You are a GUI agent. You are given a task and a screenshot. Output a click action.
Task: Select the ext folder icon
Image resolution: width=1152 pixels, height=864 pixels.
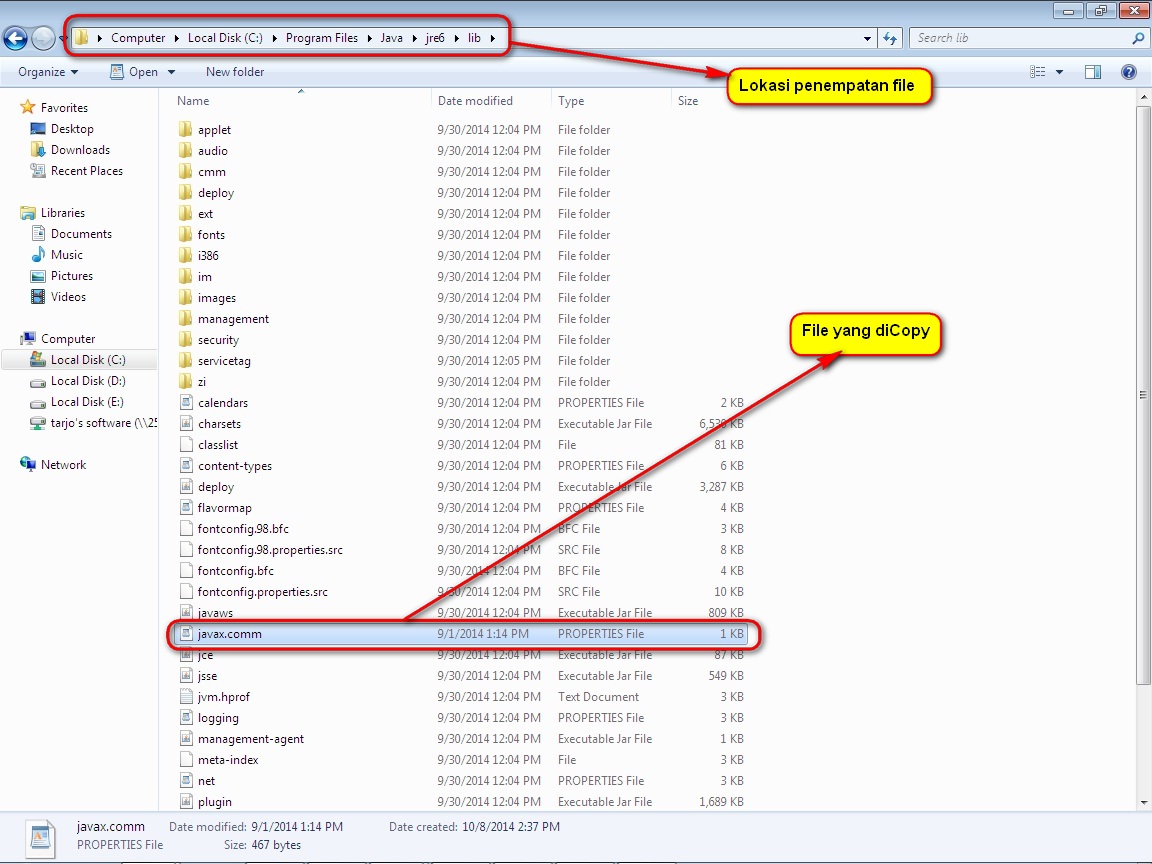click(185, 214)
